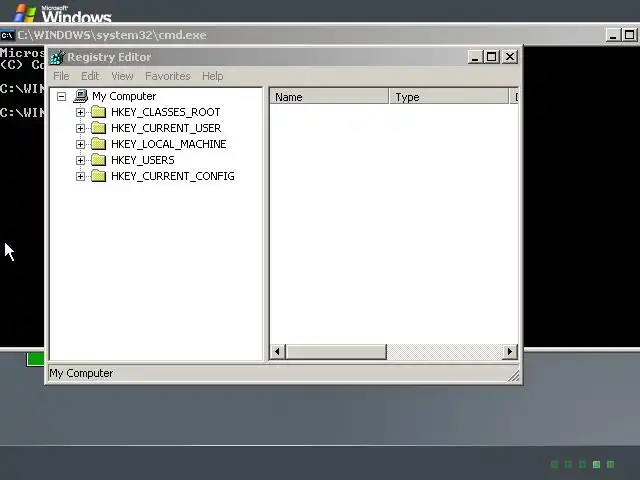Select the HKEY_LOCAL_MACHINE label

pyautogui.click(x=169, y=144)
